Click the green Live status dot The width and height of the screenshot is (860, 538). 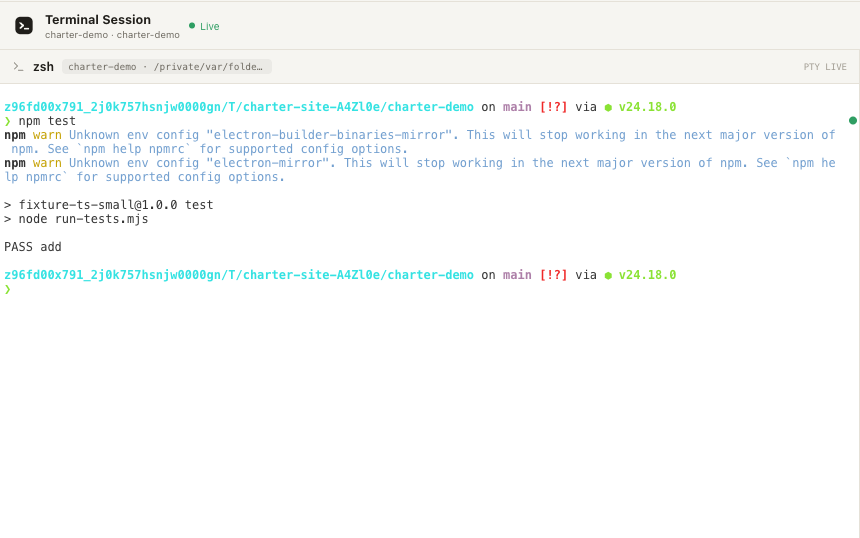click(192, 26)
